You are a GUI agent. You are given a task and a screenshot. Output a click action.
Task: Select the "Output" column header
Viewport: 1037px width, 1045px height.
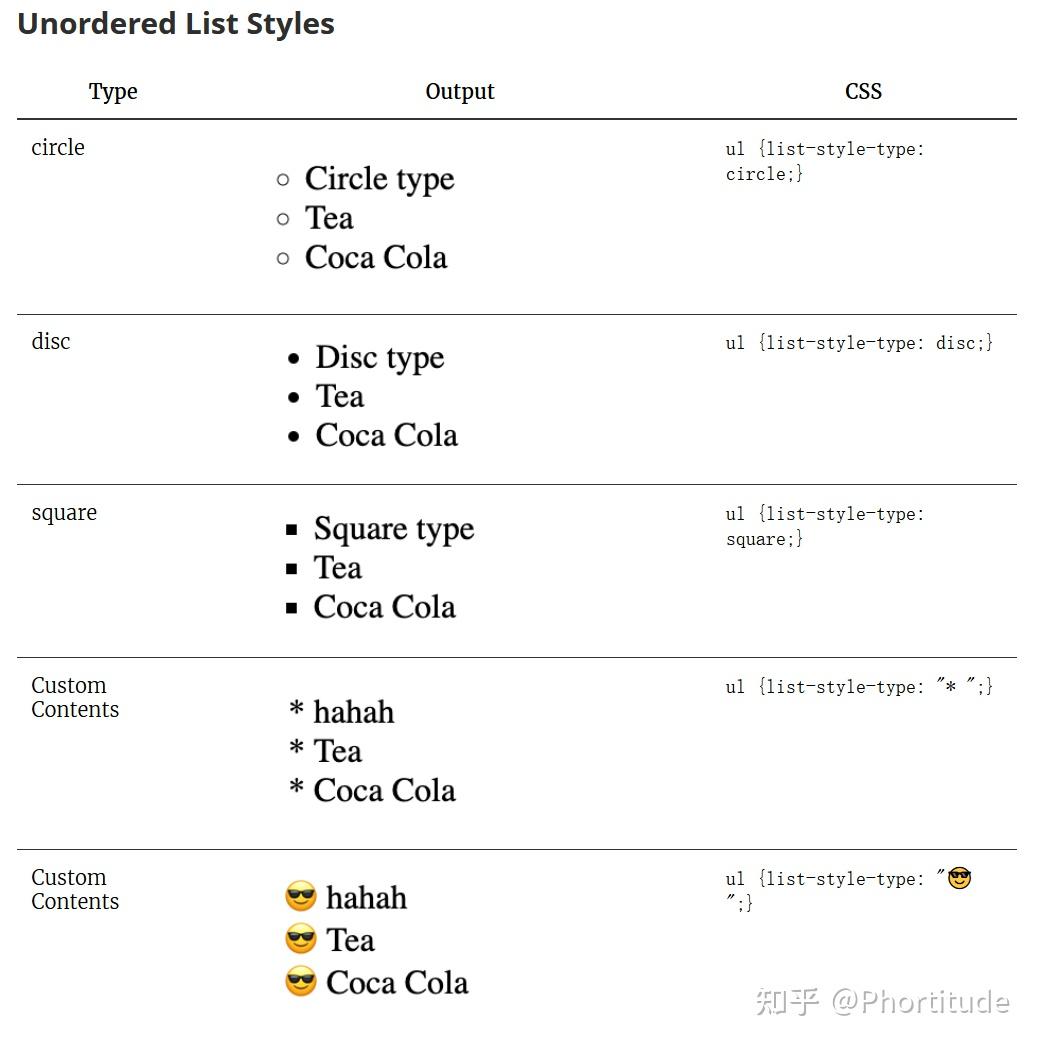pos(460,92)
